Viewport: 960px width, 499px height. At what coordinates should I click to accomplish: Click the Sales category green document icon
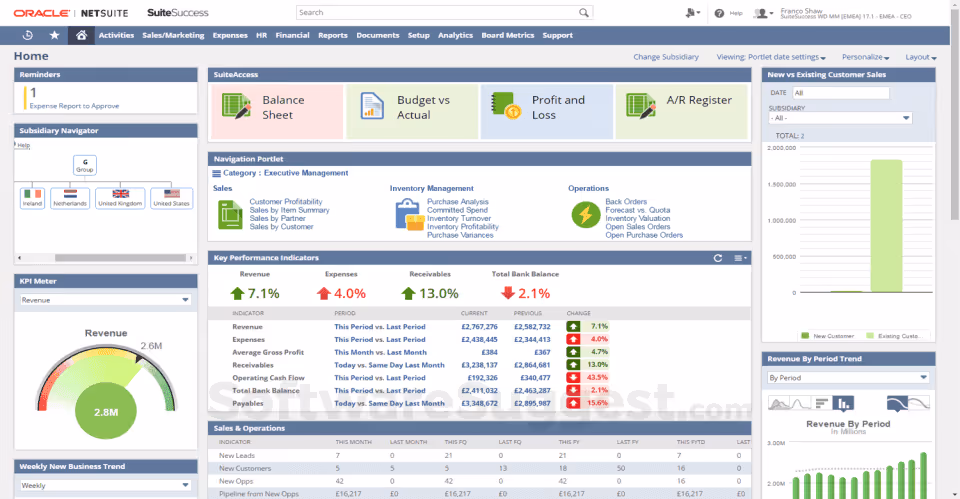pyautogui.click(x=230, y=214)
